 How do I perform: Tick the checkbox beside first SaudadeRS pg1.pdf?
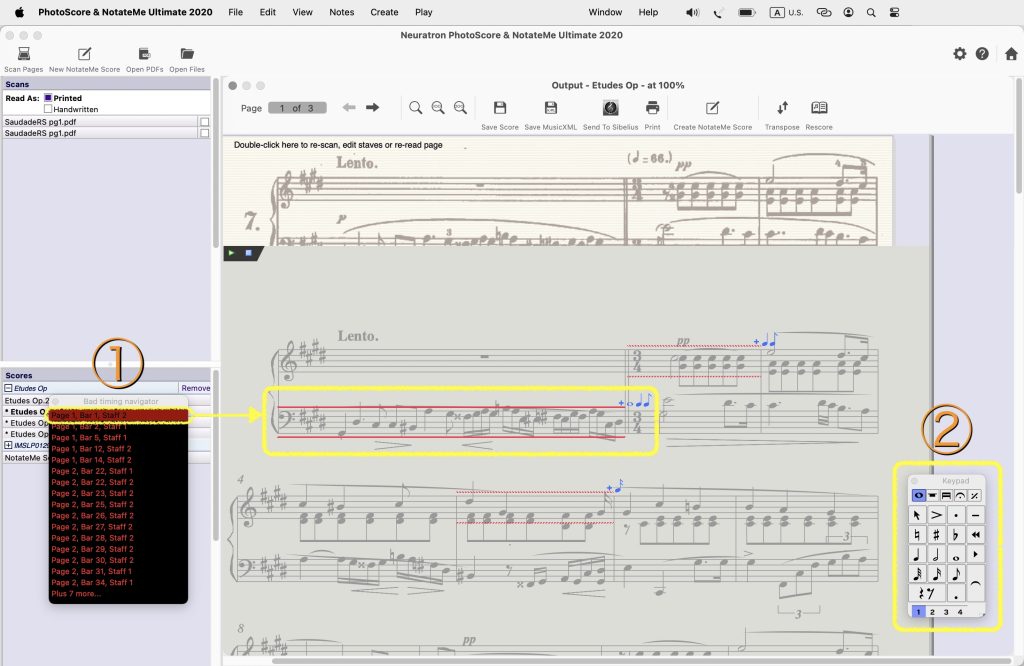204,122
